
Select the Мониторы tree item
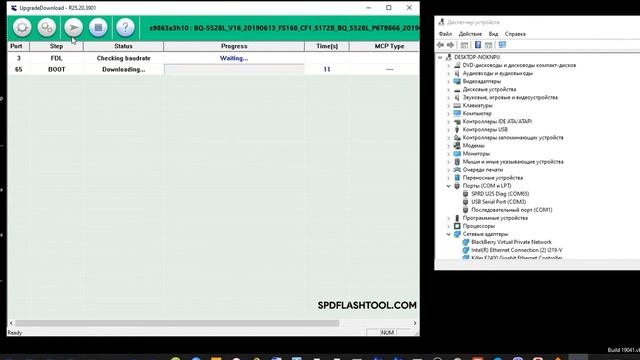point(476,154)
